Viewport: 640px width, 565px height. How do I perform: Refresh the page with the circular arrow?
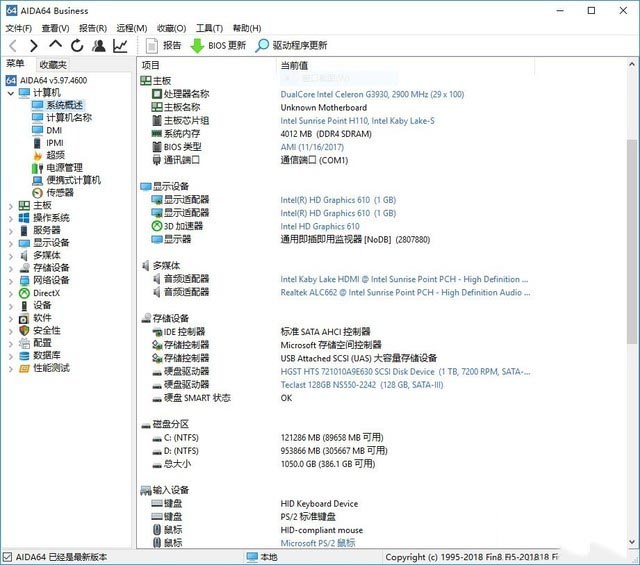click(x=77, y=45)
